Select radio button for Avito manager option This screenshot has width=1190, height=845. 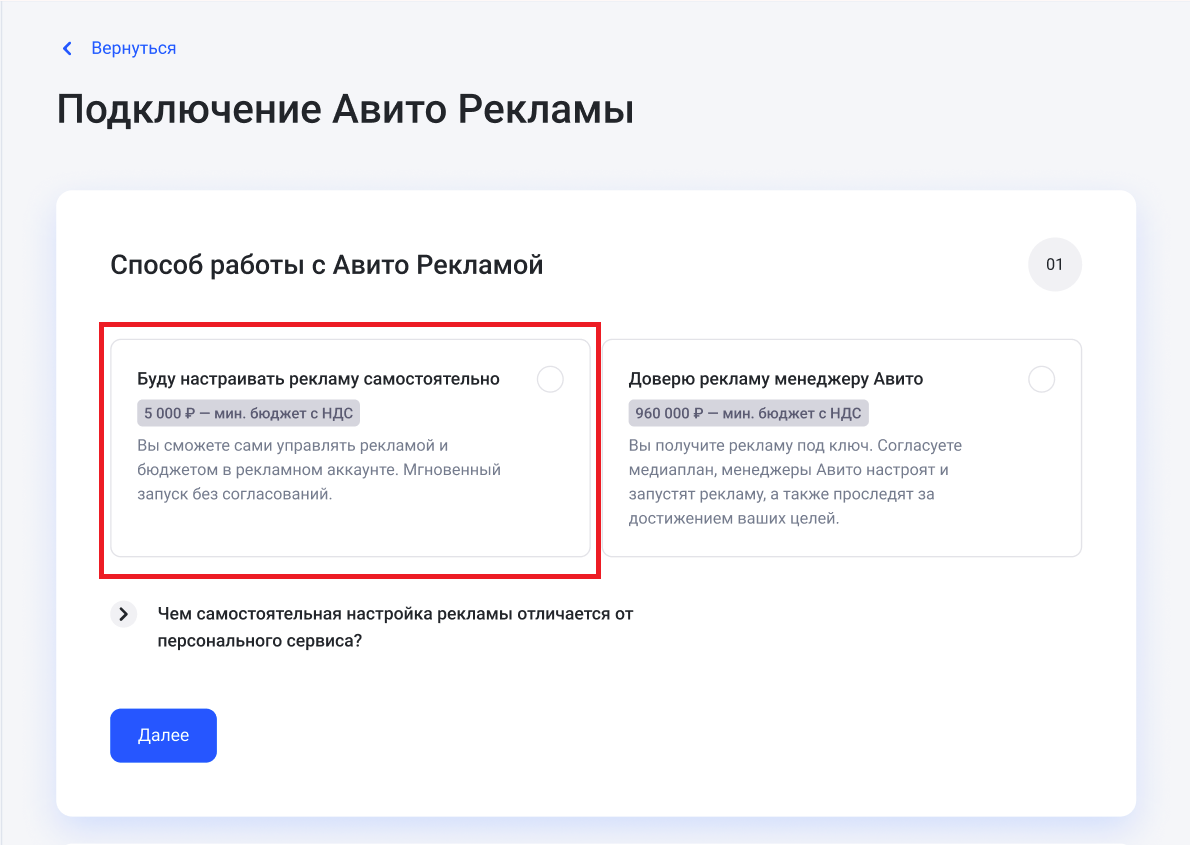1042,379
